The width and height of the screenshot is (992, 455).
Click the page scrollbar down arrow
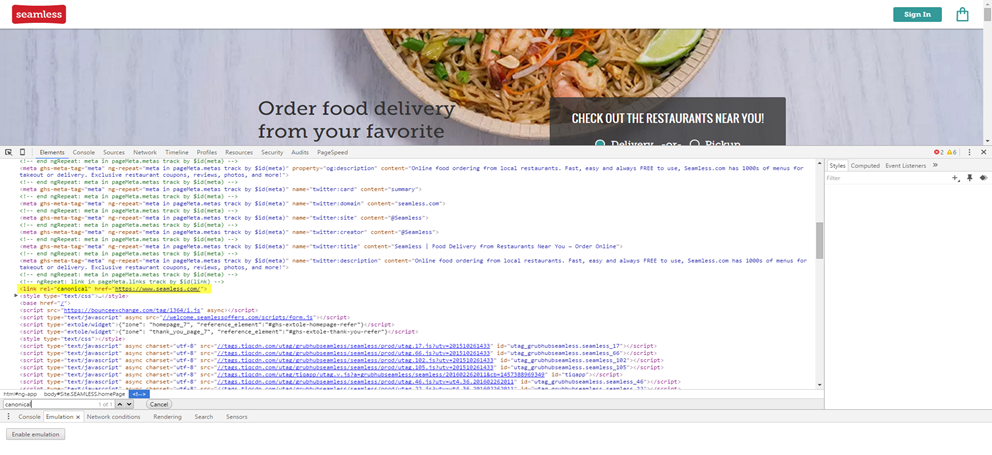(x=987, y=140)
